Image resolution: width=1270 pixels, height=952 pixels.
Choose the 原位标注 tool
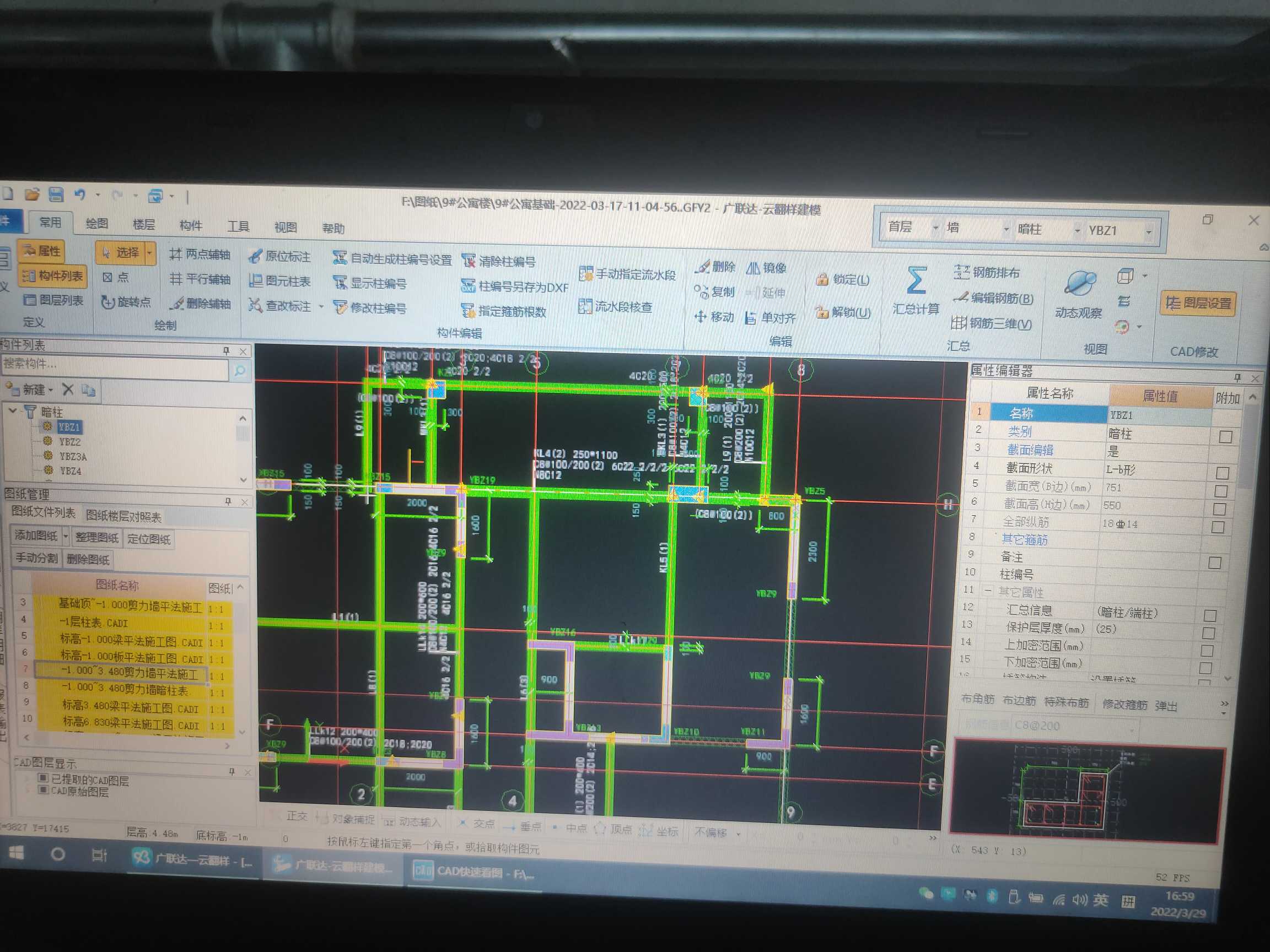point(279,256)
